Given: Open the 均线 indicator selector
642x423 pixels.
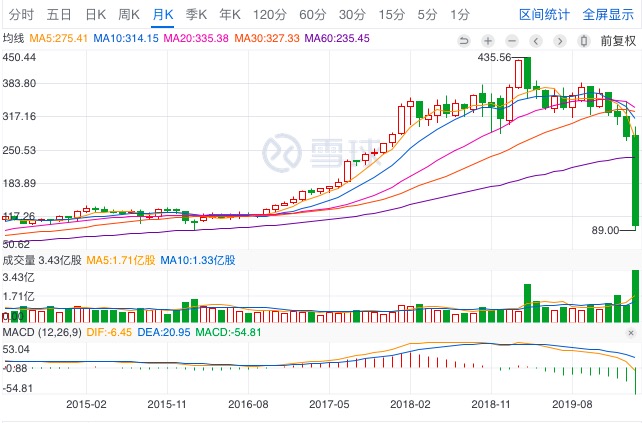Looking at the screenshot, I should [13, 38].
